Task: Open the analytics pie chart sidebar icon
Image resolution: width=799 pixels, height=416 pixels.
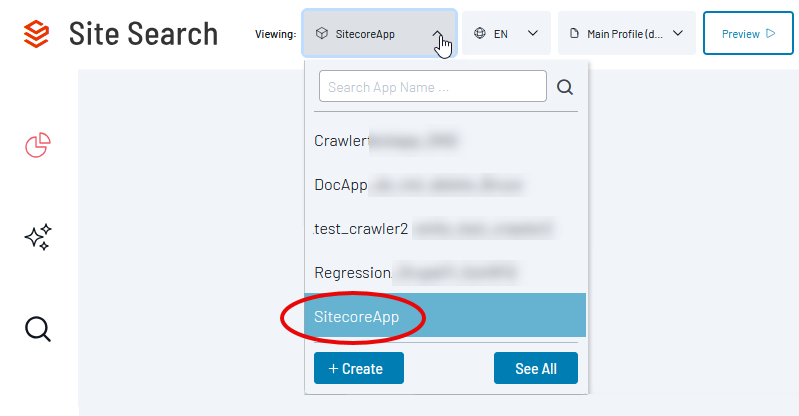Action: coord(38,146)
